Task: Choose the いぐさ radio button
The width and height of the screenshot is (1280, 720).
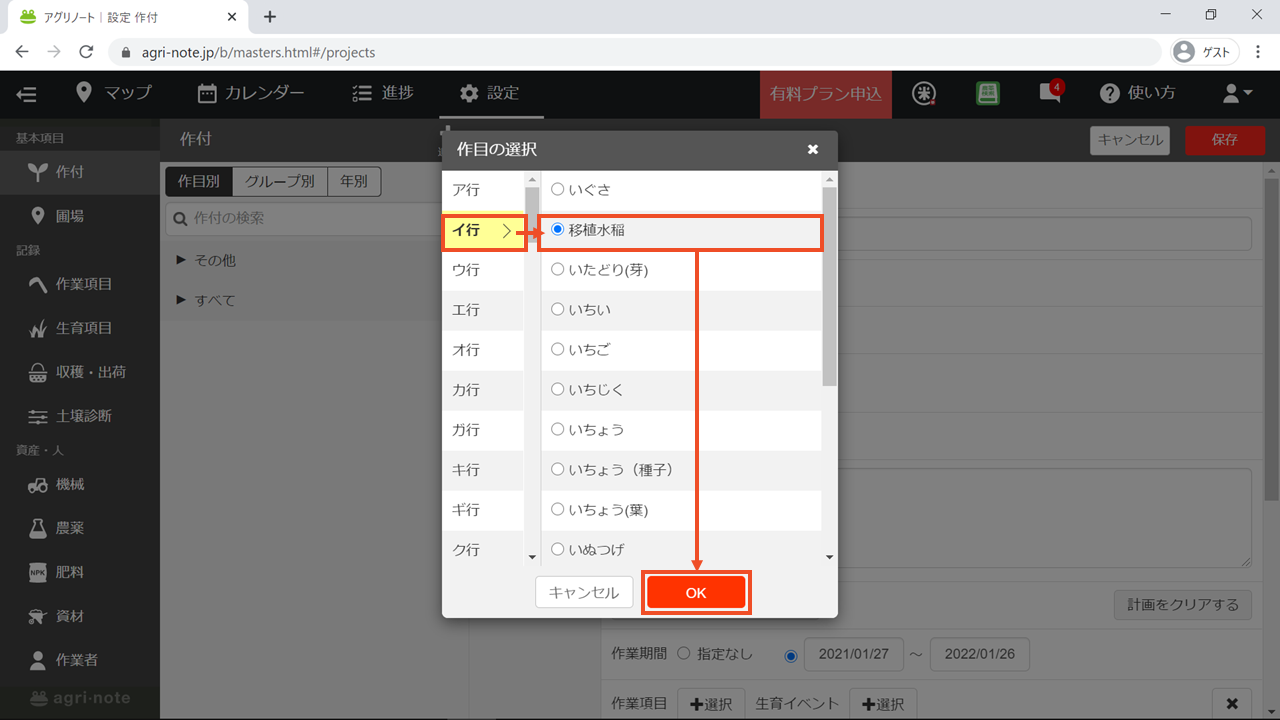Action: (558, 189)
